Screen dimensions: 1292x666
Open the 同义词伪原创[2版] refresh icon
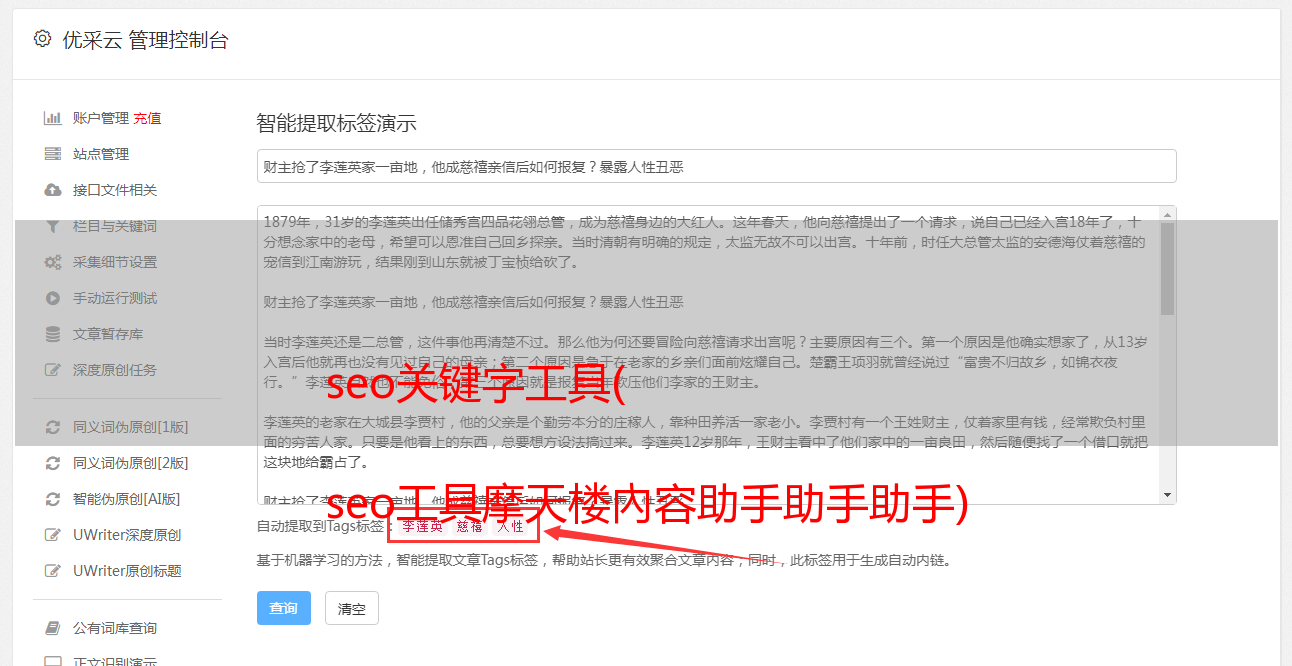(x=53, y=463)
